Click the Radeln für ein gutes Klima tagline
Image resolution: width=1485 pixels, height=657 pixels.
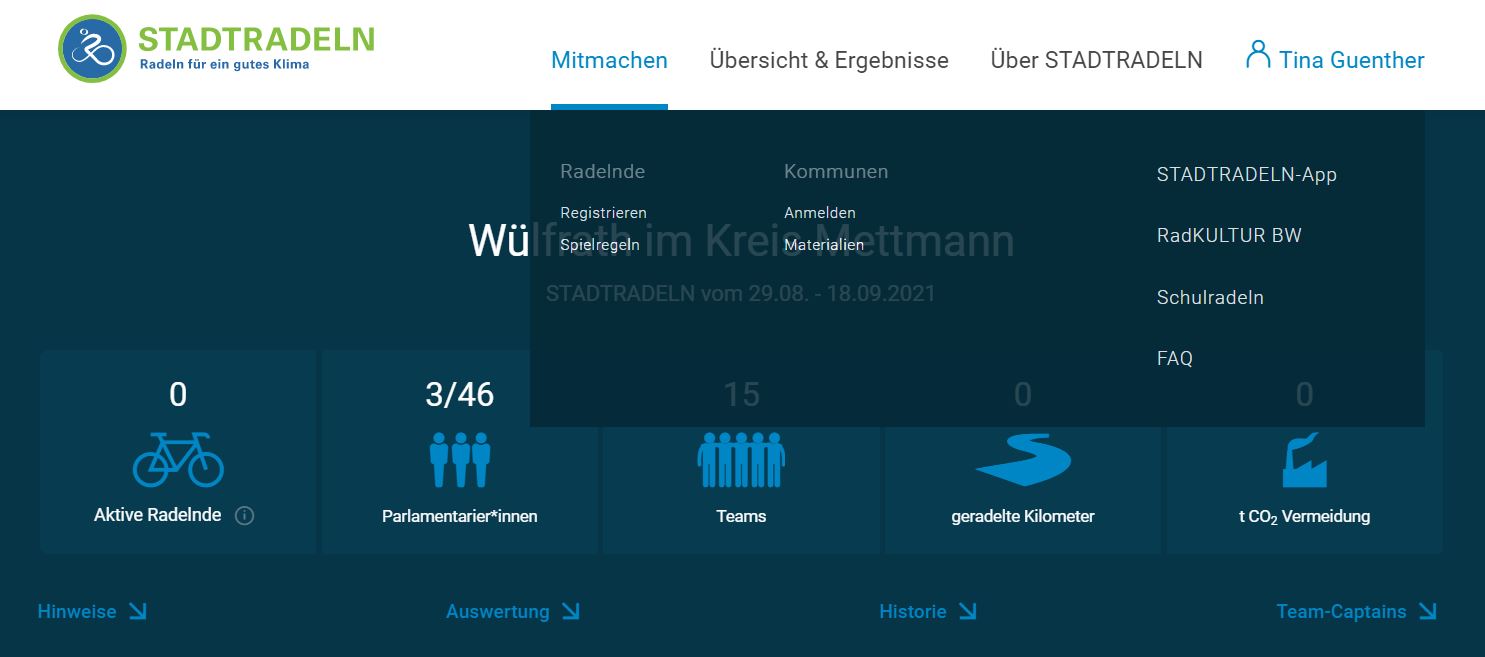coord(224,65)
